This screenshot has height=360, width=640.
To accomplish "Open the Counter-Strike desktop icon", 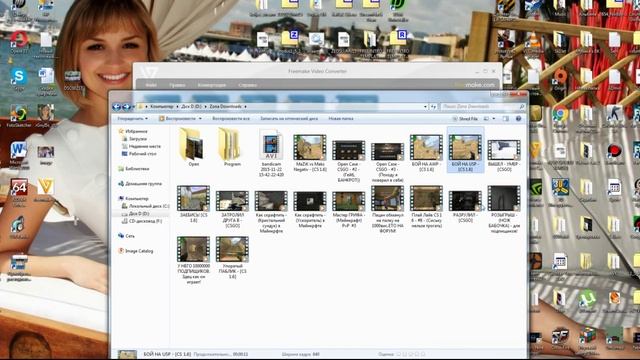I will 614,116.
